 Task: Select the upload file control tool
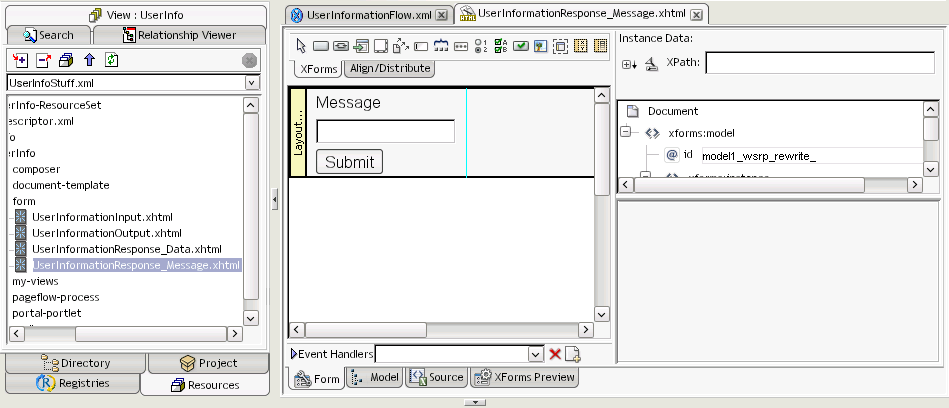click(x=401, y=46)
